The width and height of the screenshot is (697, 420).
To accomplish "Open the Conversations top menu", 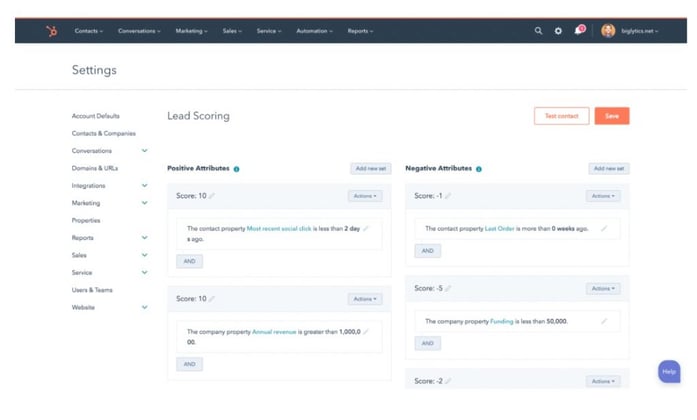I will pyautogui.click(x=139, y=31).
